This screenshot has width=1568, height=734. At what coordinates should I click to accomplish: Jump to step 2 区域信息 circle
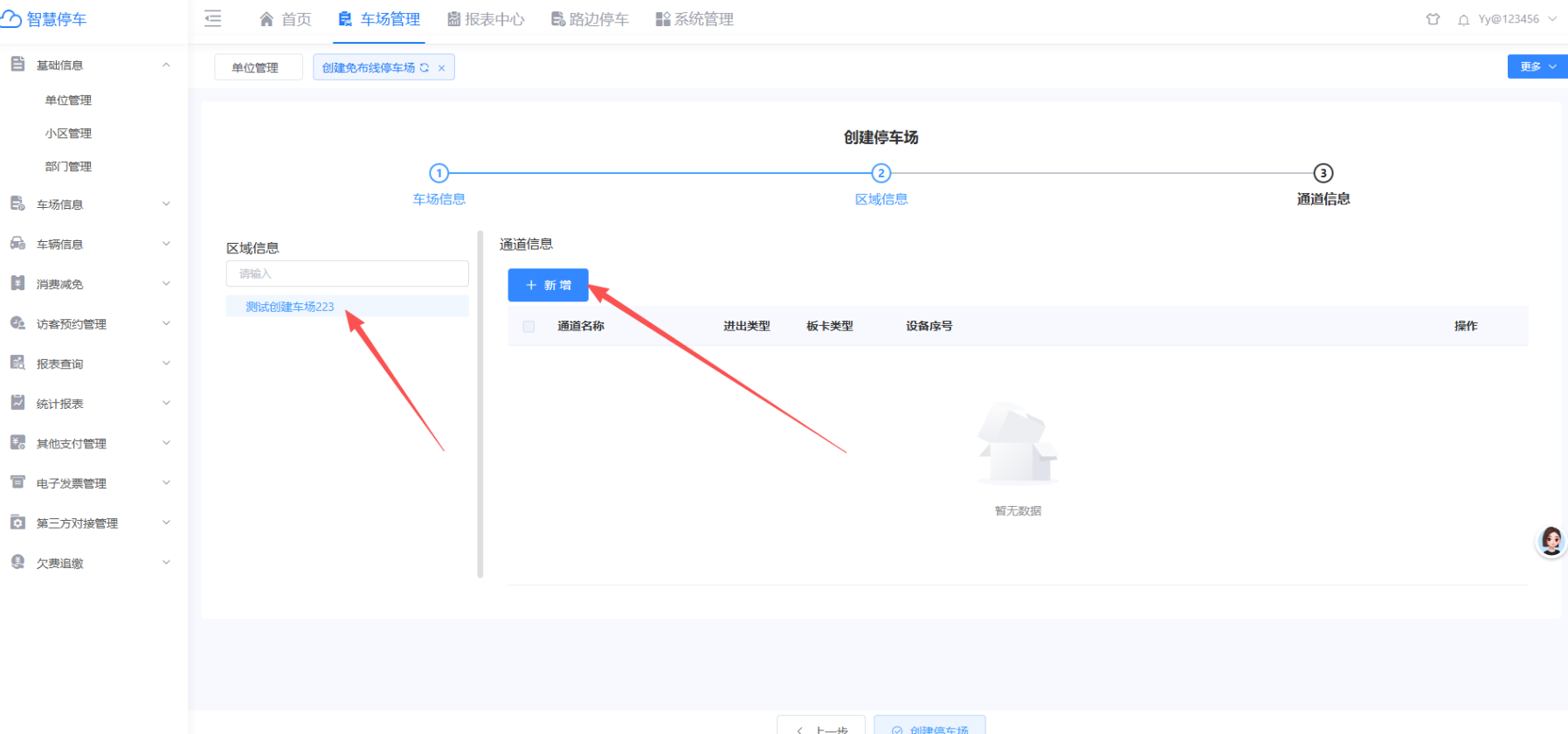click(881, 173)
